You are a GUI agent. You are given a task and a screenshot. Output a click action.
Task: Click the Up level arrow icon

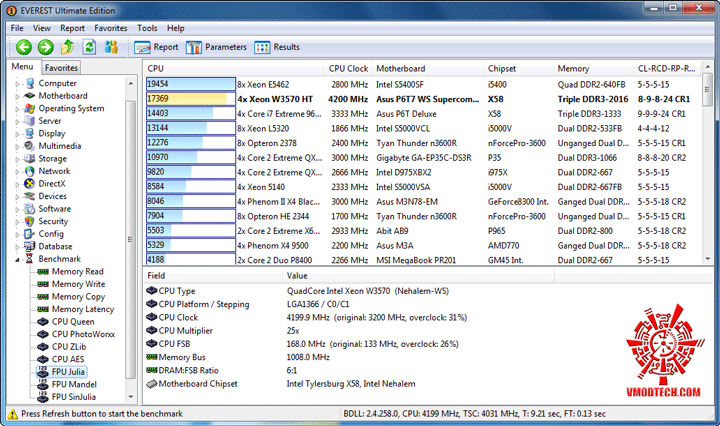tap(68, 47)
